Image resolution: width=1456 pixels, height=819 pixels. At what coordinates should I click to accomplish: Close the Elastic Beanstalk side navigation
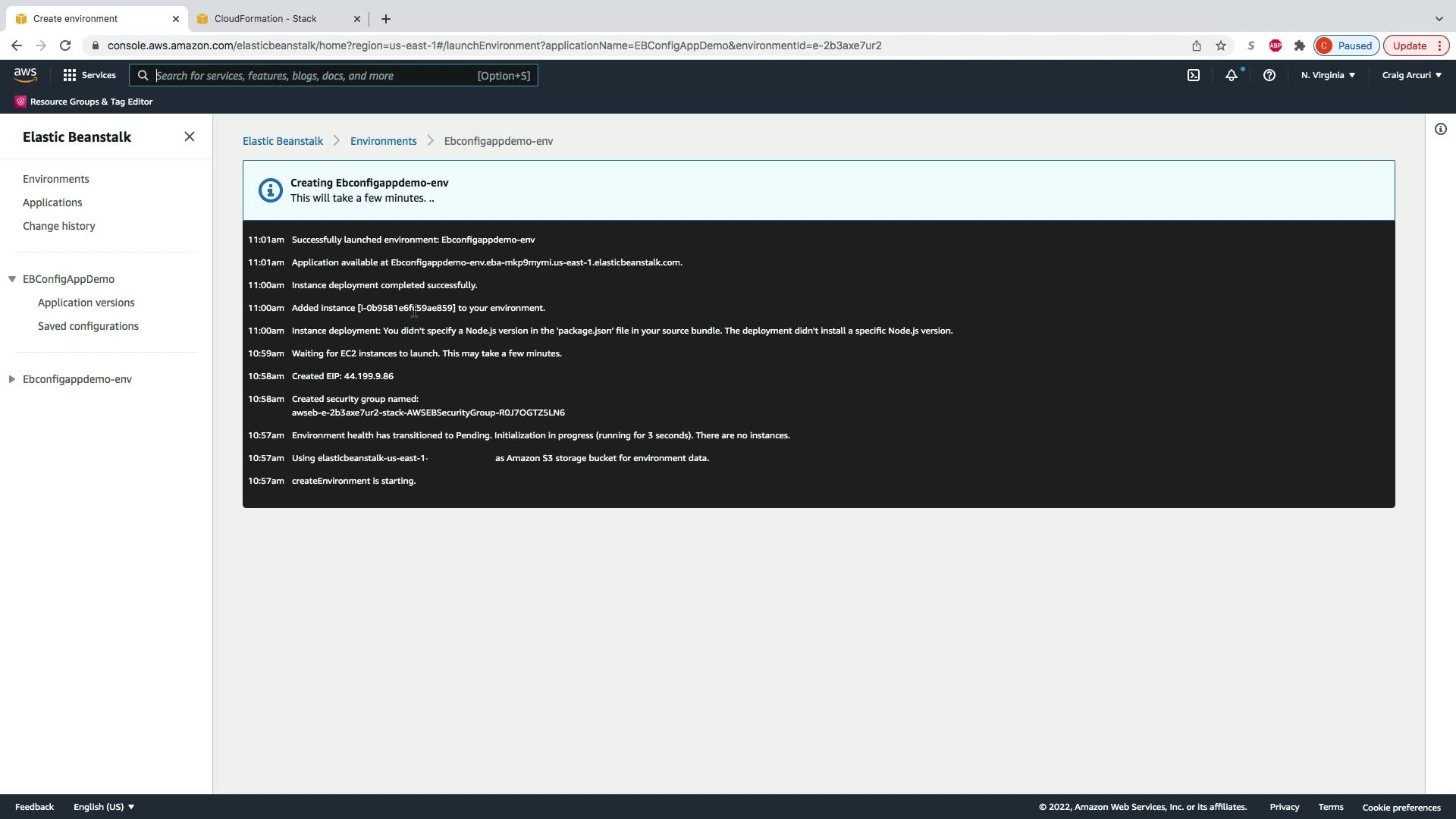pos(190,136)
